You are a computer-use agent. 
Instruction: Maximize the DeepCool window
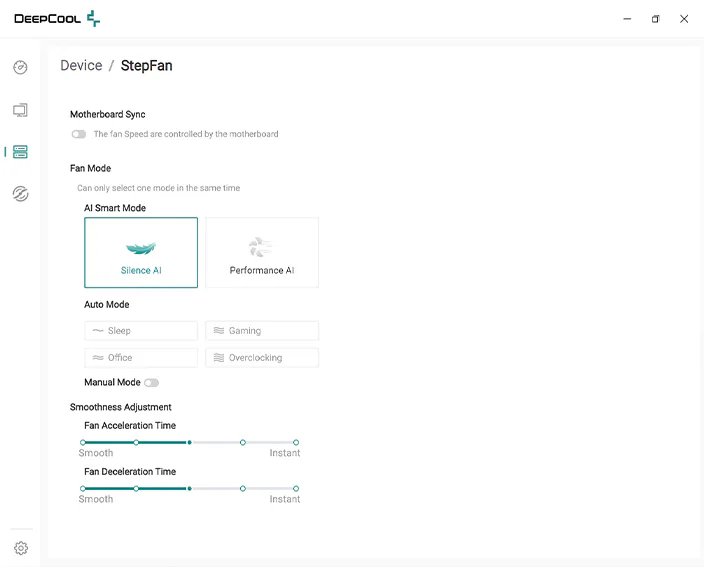pos(656,19)
